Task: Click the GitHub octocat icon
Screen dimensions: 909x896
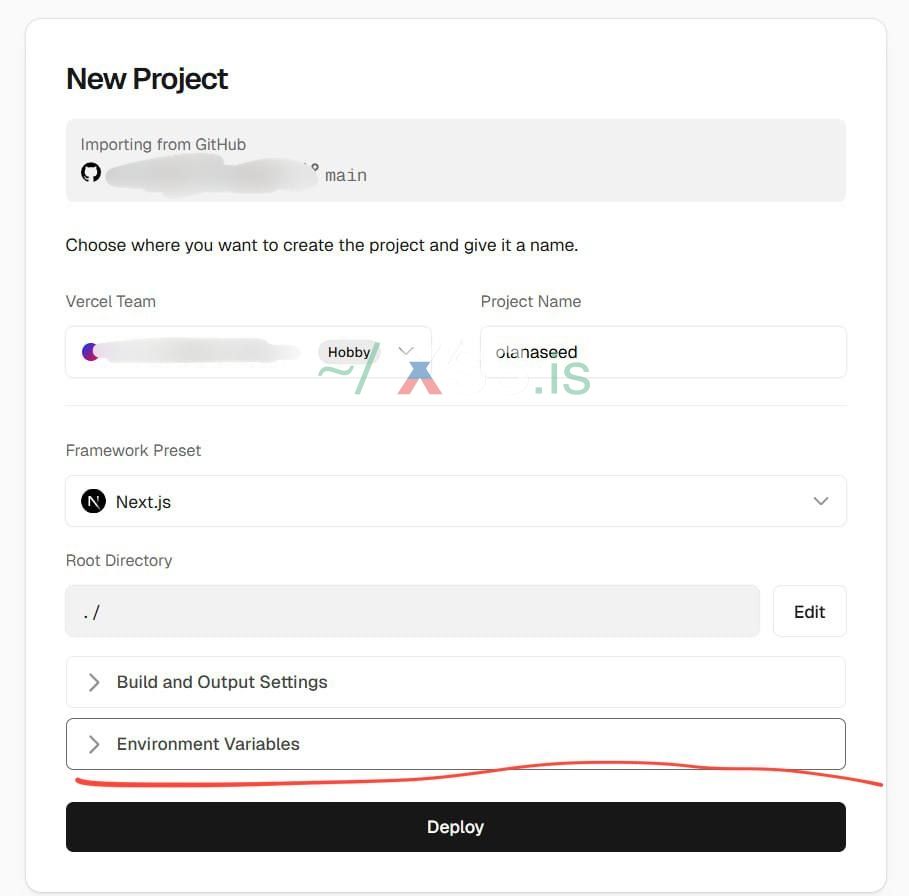Action: tap(91, 172)
